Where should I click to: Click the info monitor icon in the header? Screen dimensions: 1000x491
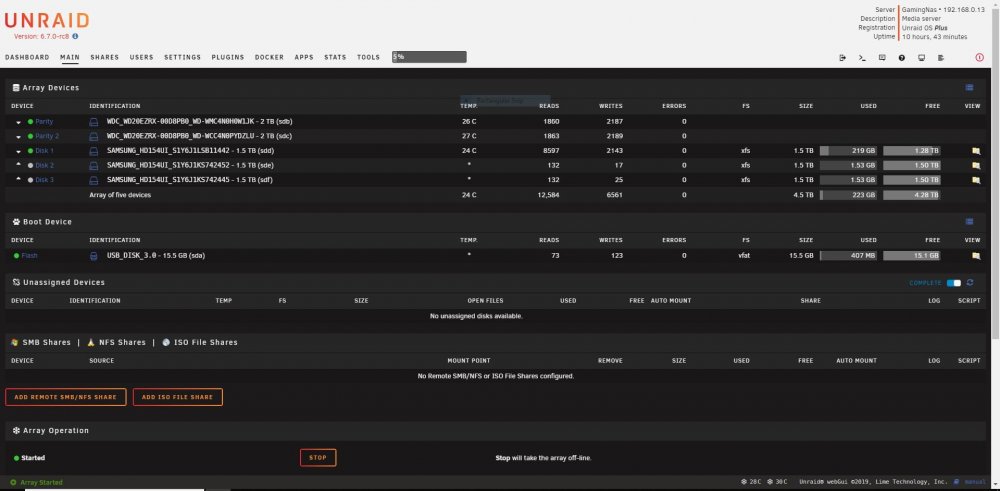coord(922,57)
